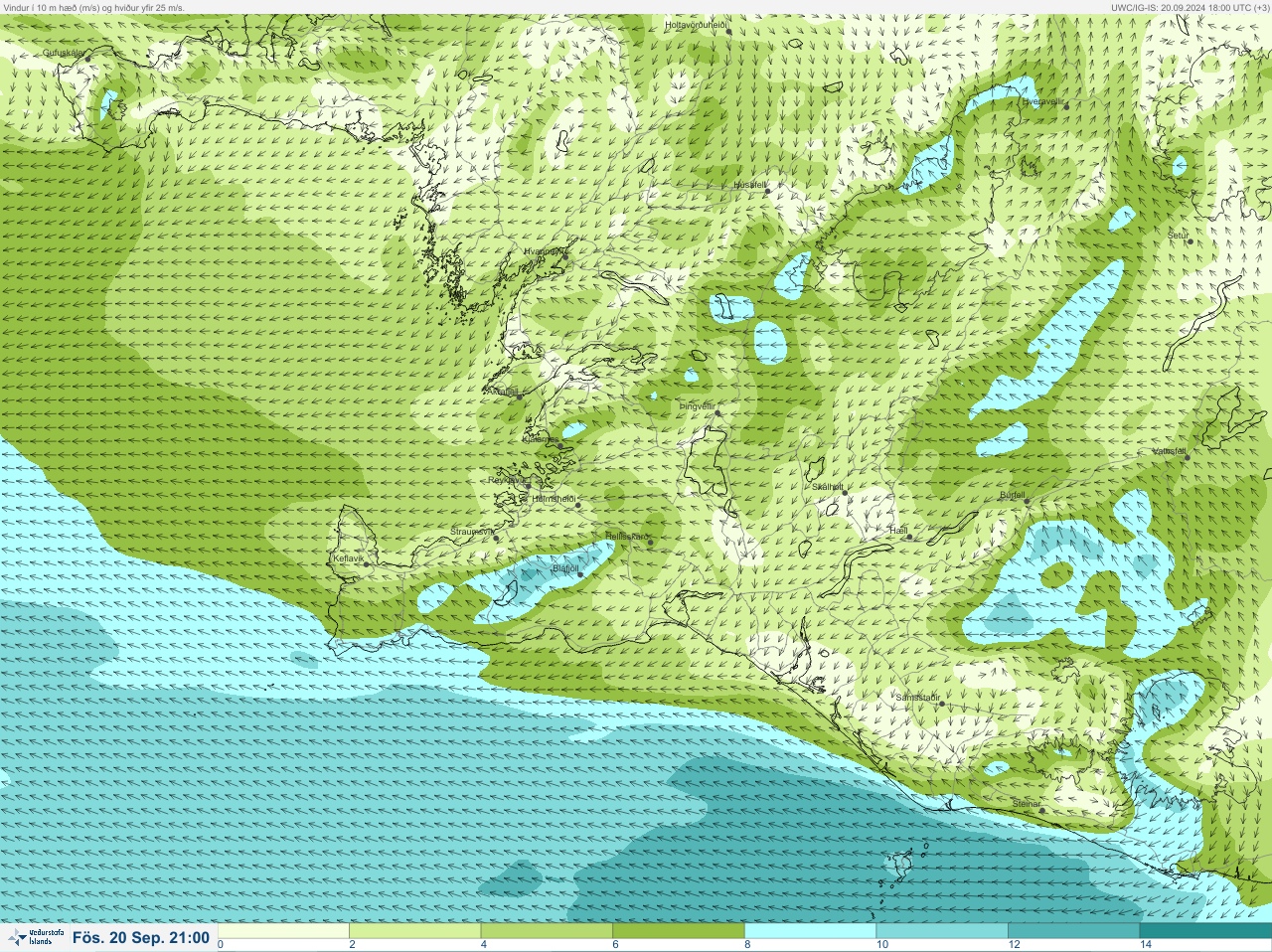Select the darkest teal swatch above 14 m/s

1205,931
